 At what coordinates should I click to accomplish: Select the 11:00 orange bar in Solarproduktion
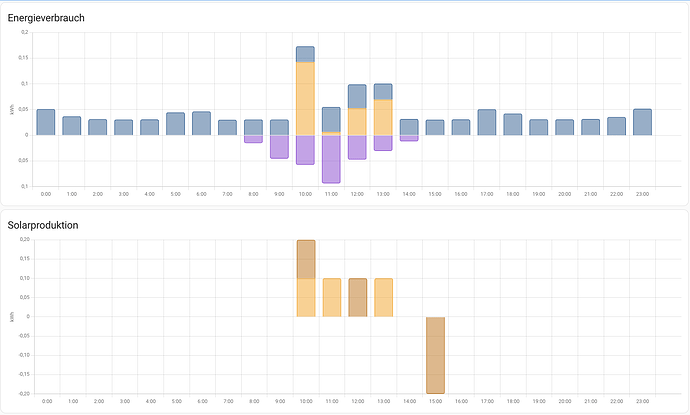[x=331, y=297]
